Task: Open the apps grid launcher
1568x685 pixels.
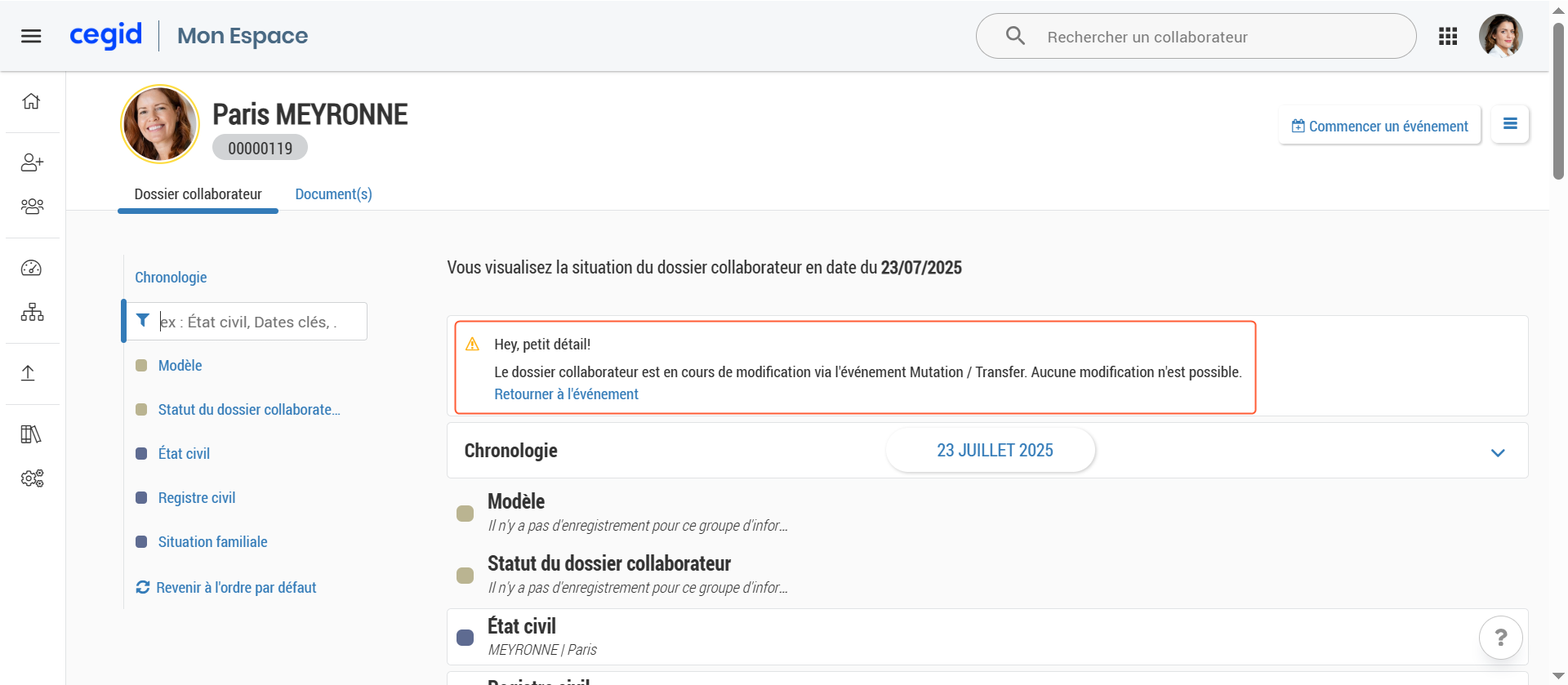Action: 1448,36
